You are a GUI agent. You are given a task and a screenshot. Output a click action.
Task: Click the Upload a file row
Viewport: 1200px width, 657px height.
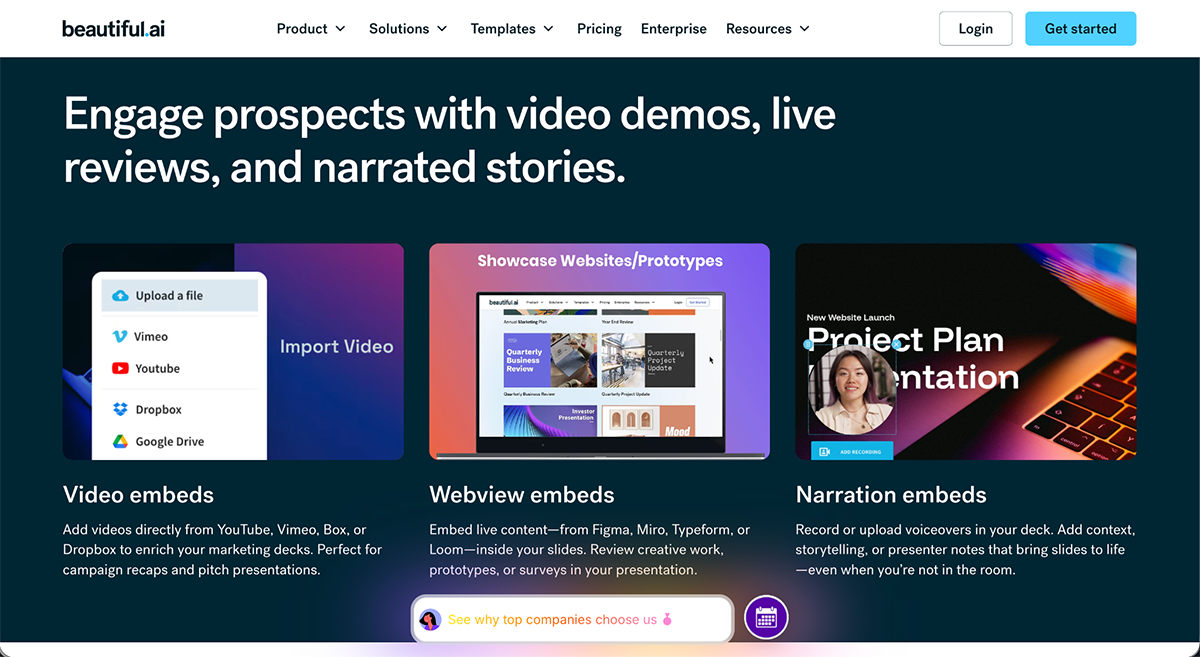point(180,295)
